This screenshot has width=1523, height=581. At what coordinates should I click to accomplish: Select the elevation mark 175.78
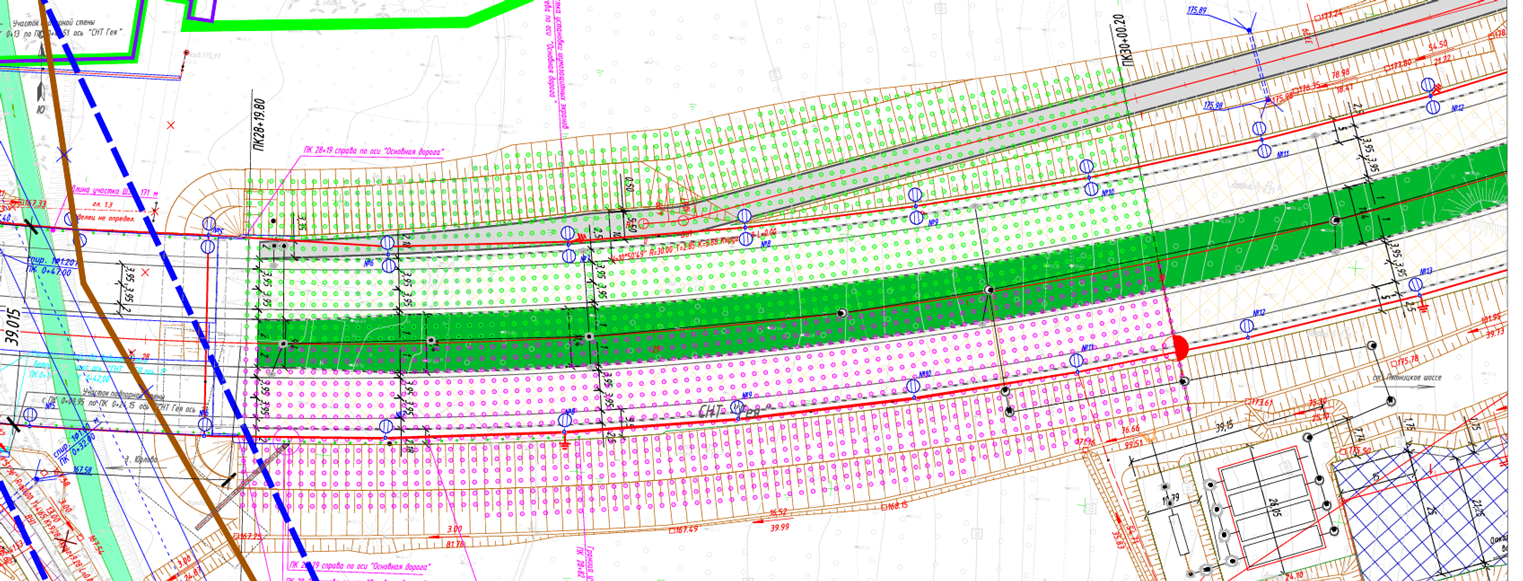pos(1407,360)
